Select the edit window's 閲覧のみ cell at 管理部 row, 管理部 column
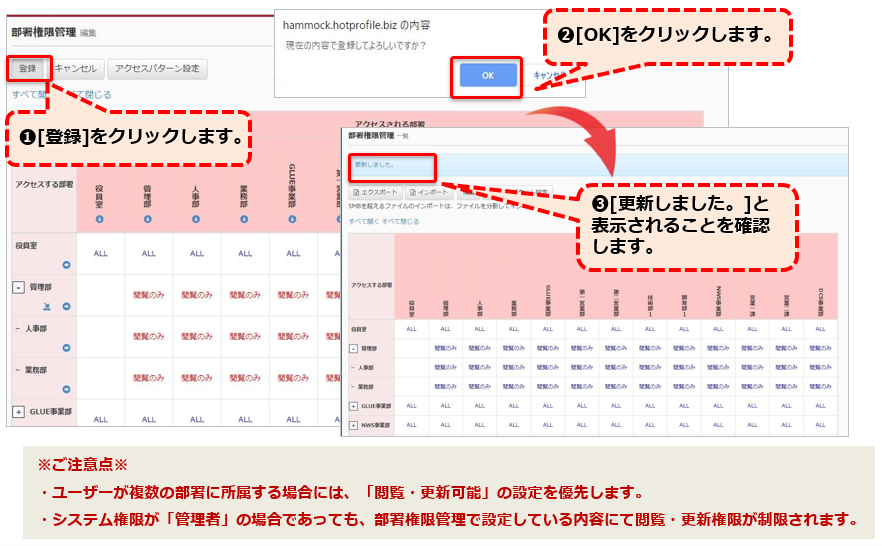Viewport: 882px width, 546px height. click(148, 295)
